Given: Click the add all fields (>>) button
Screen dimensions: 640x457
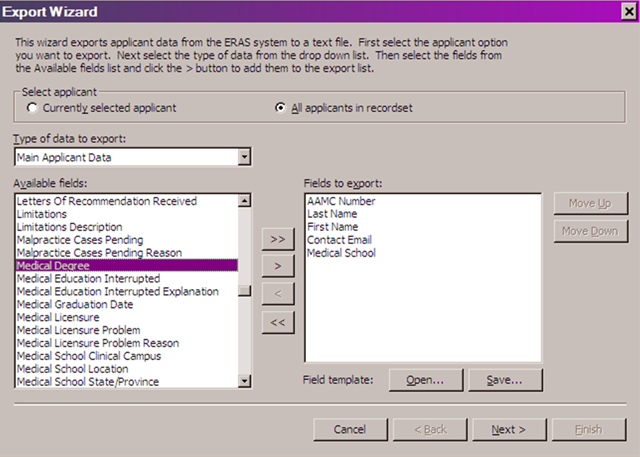Looking at the screenshot, I should 277,239.
